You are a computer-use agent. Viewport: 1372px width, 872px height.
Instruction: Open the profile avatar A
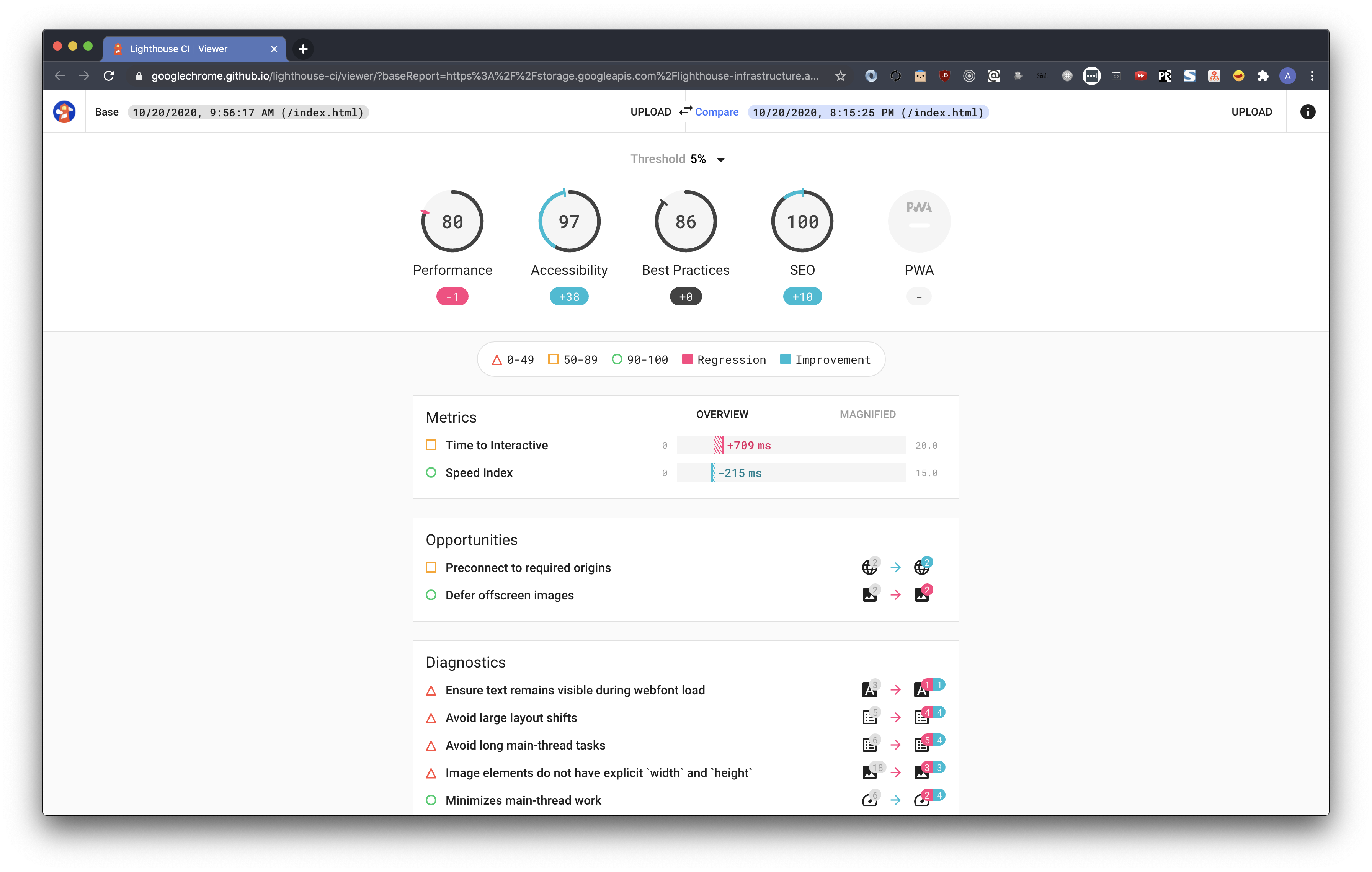pos(1287,76)
